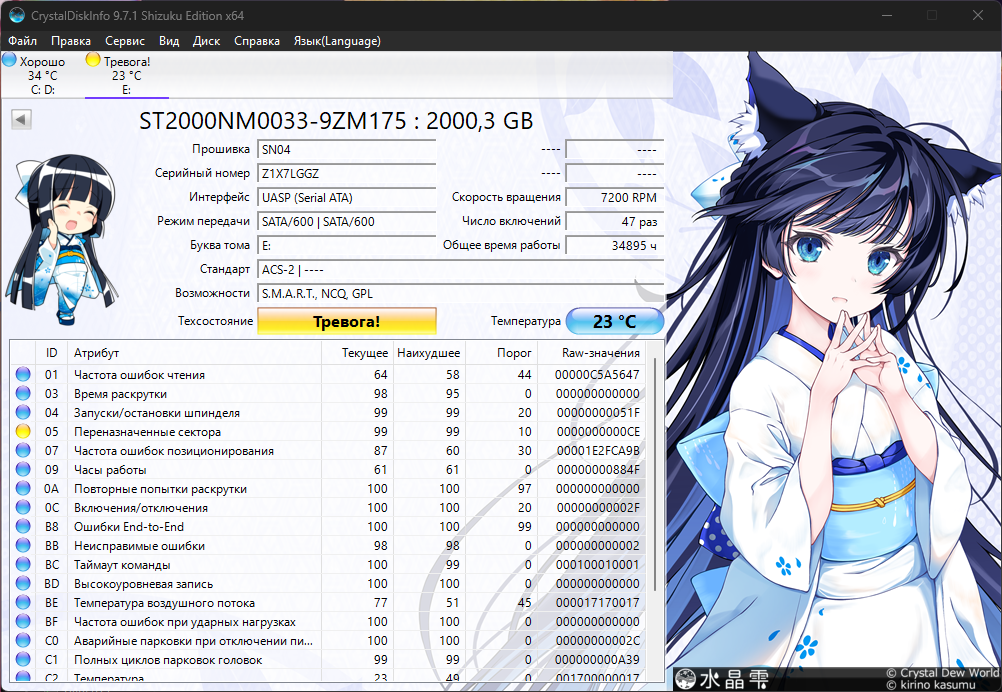Screen dimensions: 1002x692
Task: Open the Файл menu
Action: 22,41
